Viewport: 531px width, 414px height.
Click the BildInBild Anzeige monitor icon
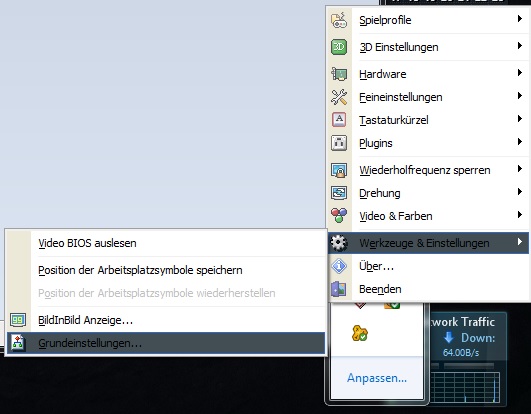[18, 320]
